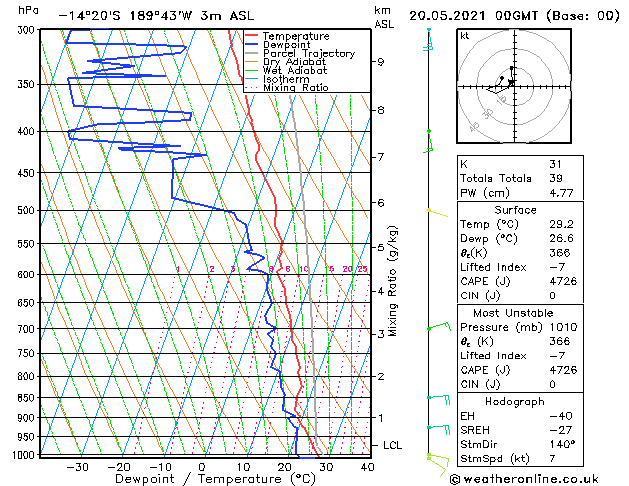The image size is (629, 486).
Task: Click the Mixing Ratio legend entry
Action: [x=286, y=87]
